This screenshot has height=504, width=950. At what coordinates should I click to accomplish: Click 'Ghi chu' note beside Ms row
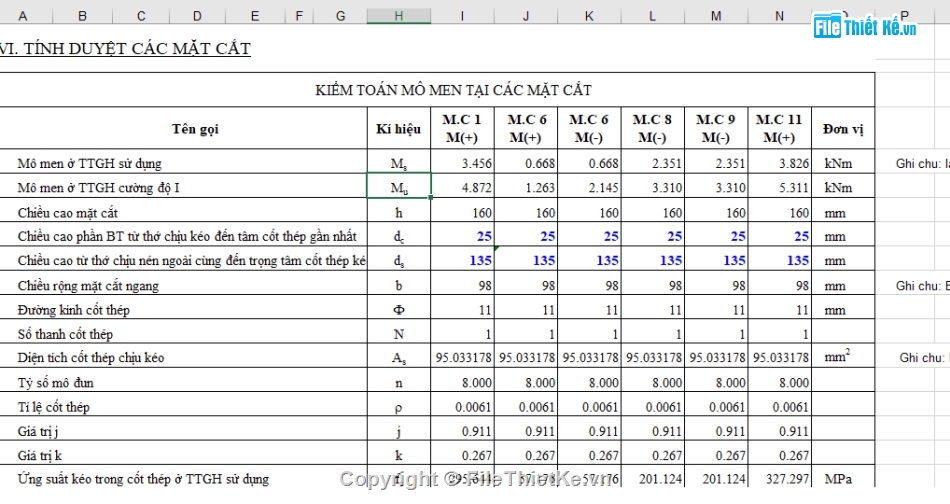coord(922,164)
